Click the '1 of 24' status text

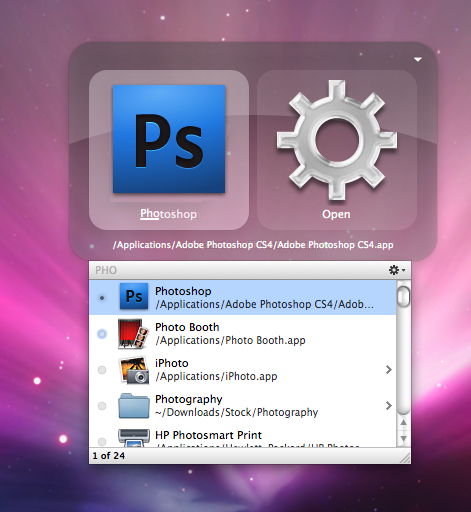[109, 456]
